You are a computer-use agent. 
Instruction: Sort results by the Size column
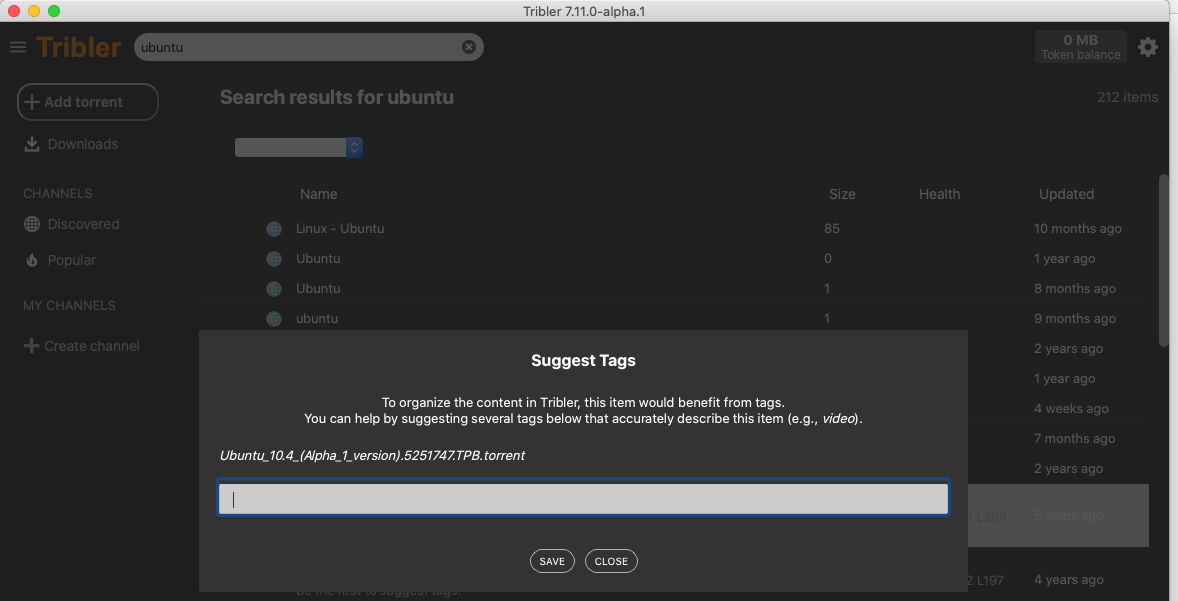[842, 194]
